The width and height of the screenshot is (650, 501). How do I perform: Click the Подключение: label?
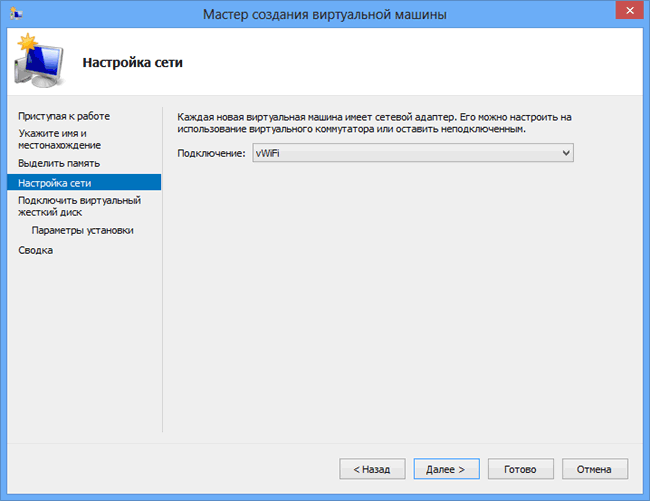[x=211, y=153]
